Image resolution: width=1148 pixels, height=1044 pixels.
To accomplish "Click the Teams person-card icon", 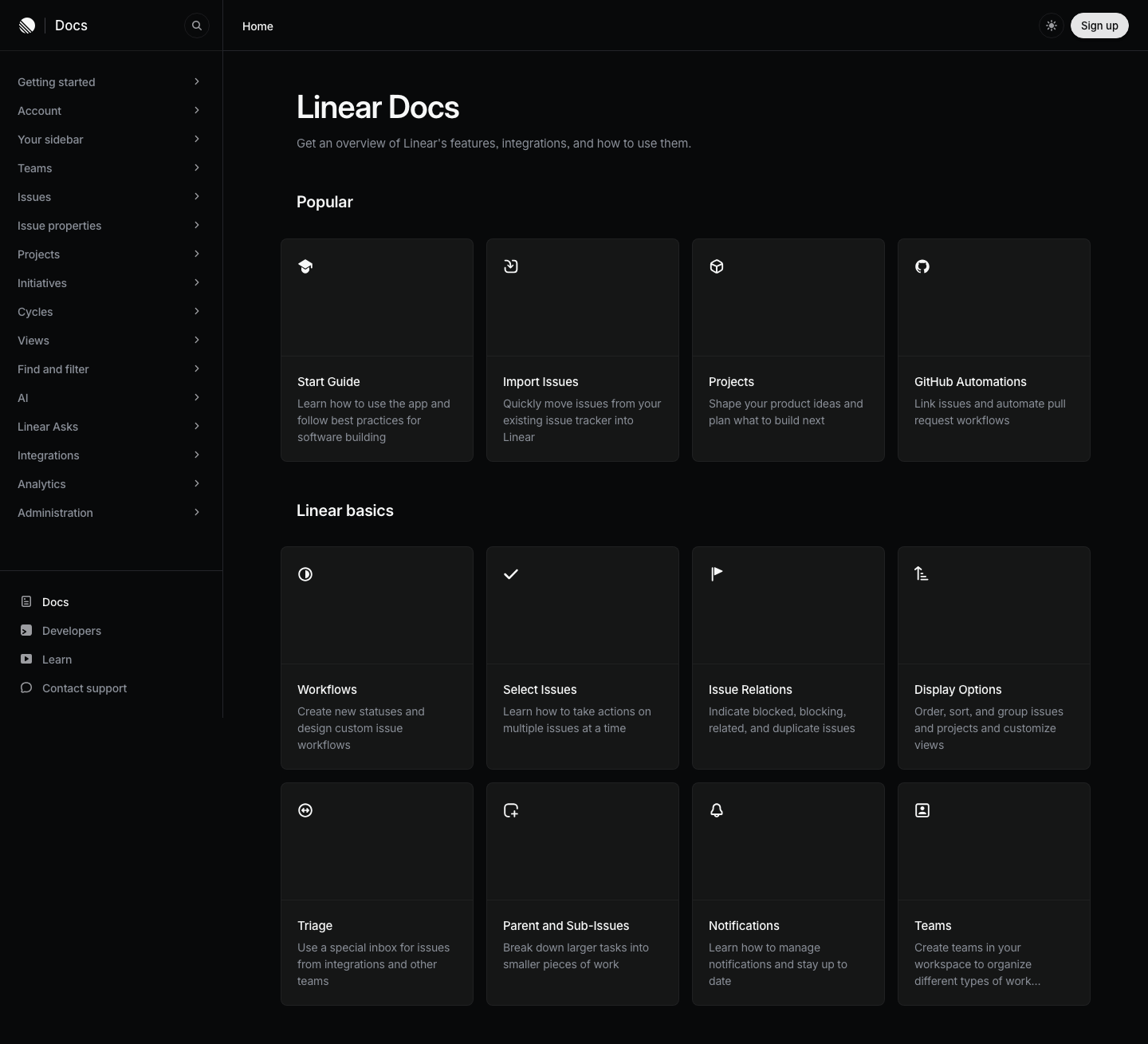I will (x=922, y=810).
